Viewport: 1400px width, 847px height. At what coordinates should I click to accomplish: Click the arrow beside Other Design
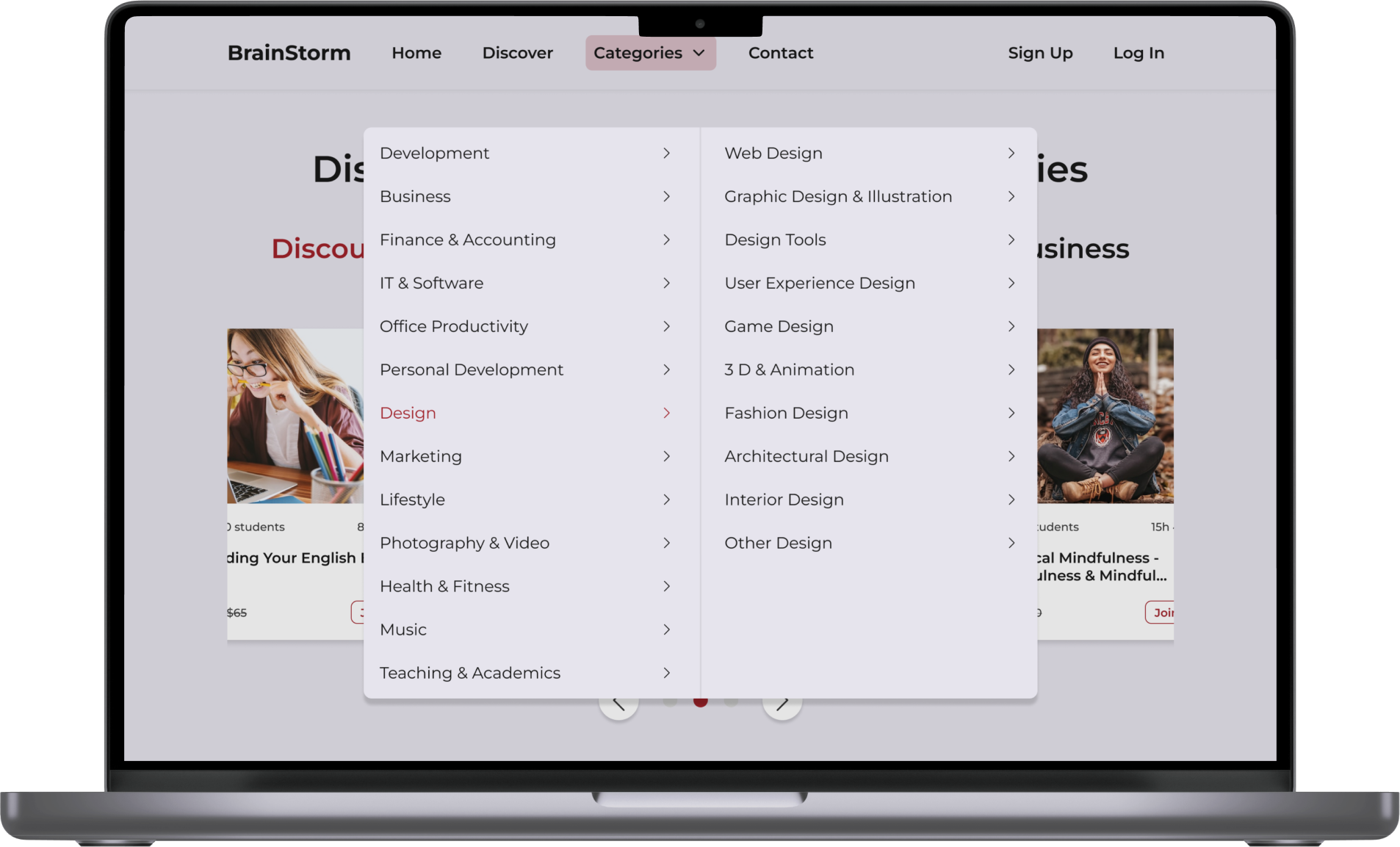point(1011,543)
